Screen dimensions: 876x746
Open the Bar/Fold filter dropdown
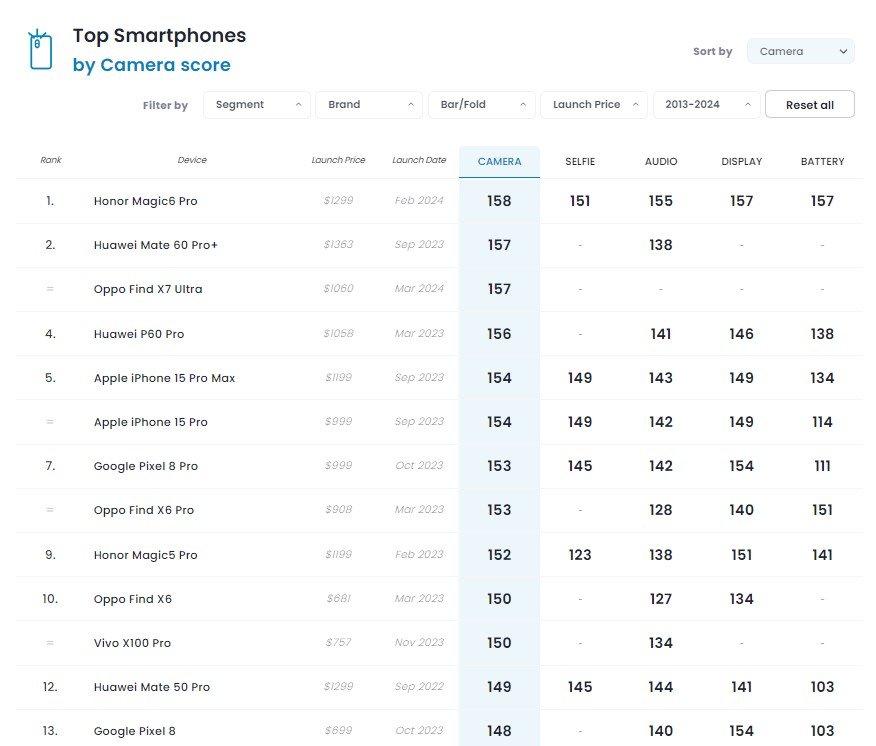[482, 104]
